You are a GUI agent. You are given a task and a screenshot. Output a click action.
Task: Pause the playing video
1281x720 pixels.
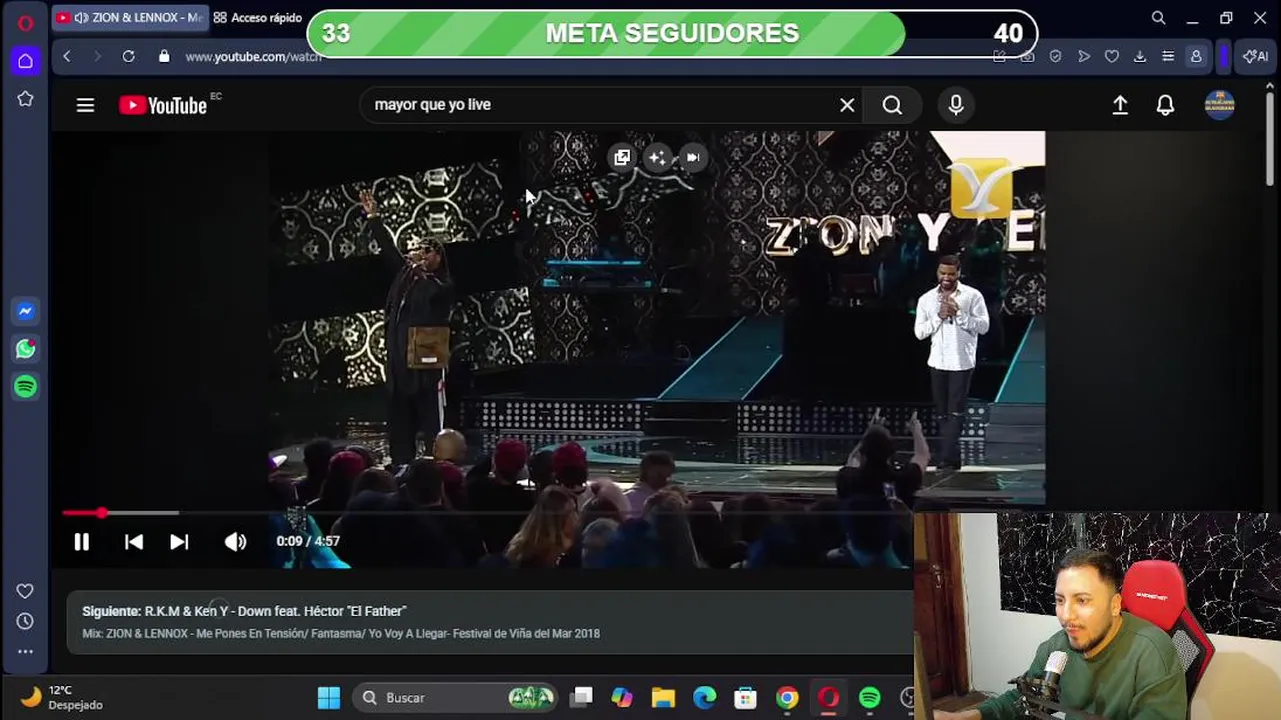pyautogui.click(x=82, y=541)
